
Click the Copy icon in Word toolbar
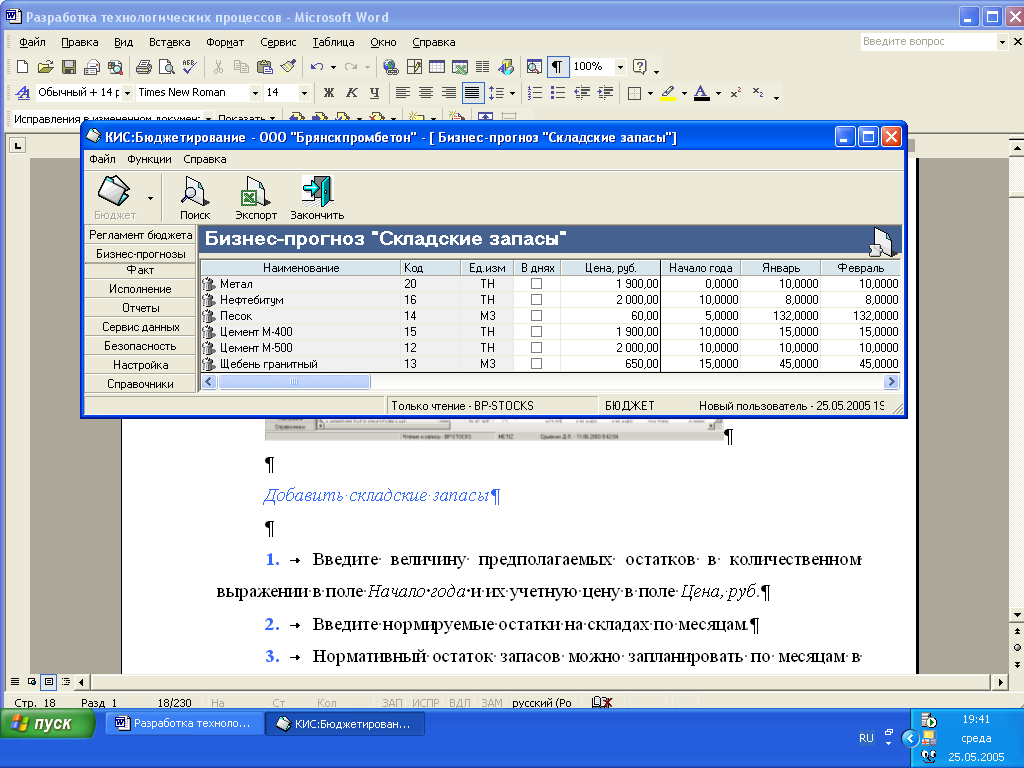tap(241, 67)
